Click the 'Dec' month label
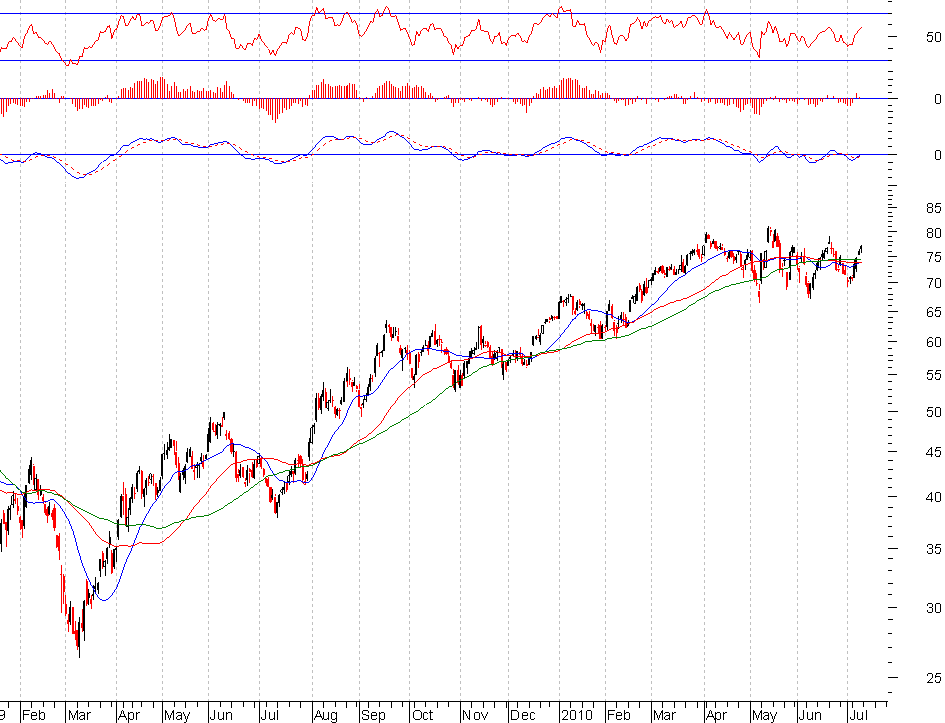 523,715
